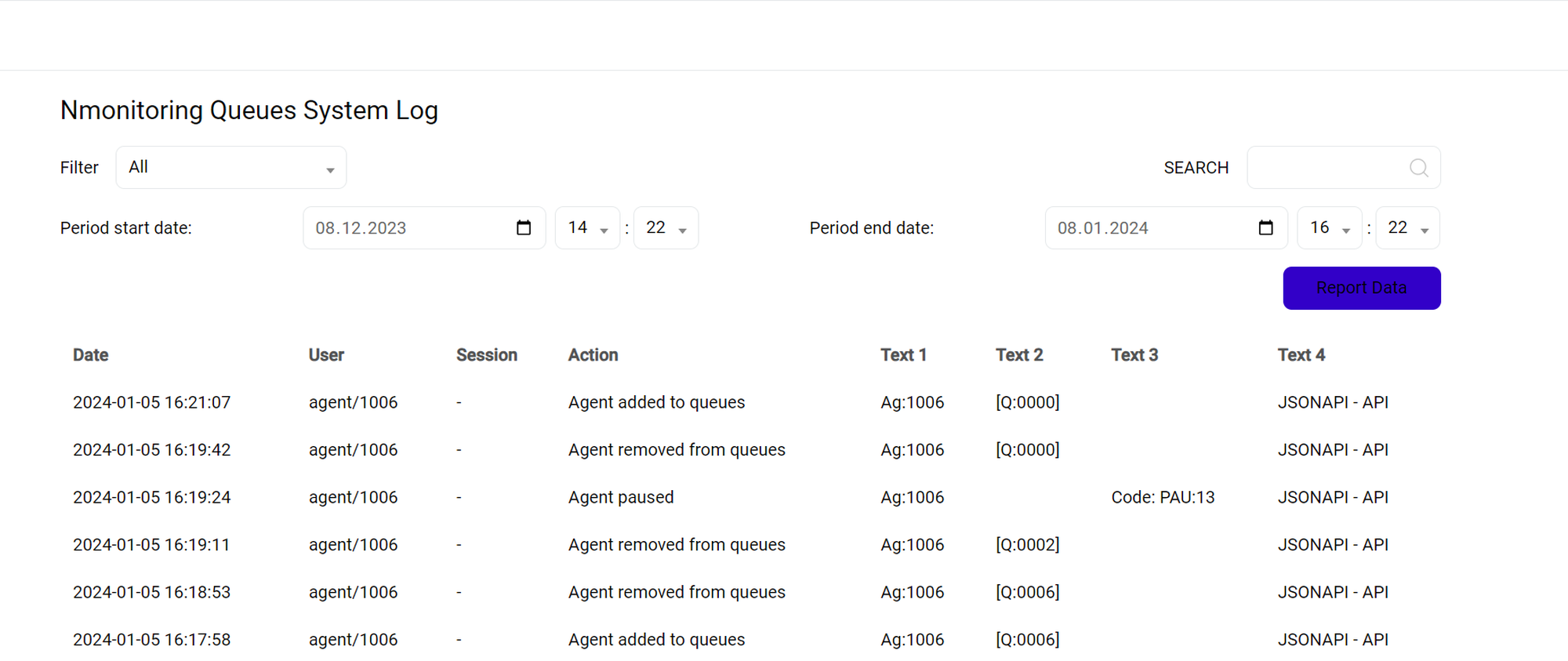Image resolution: width=1568 pixels, height=661 pixels.
Task: Select the Agent paused log row
Action: click(x=620, y=497)
